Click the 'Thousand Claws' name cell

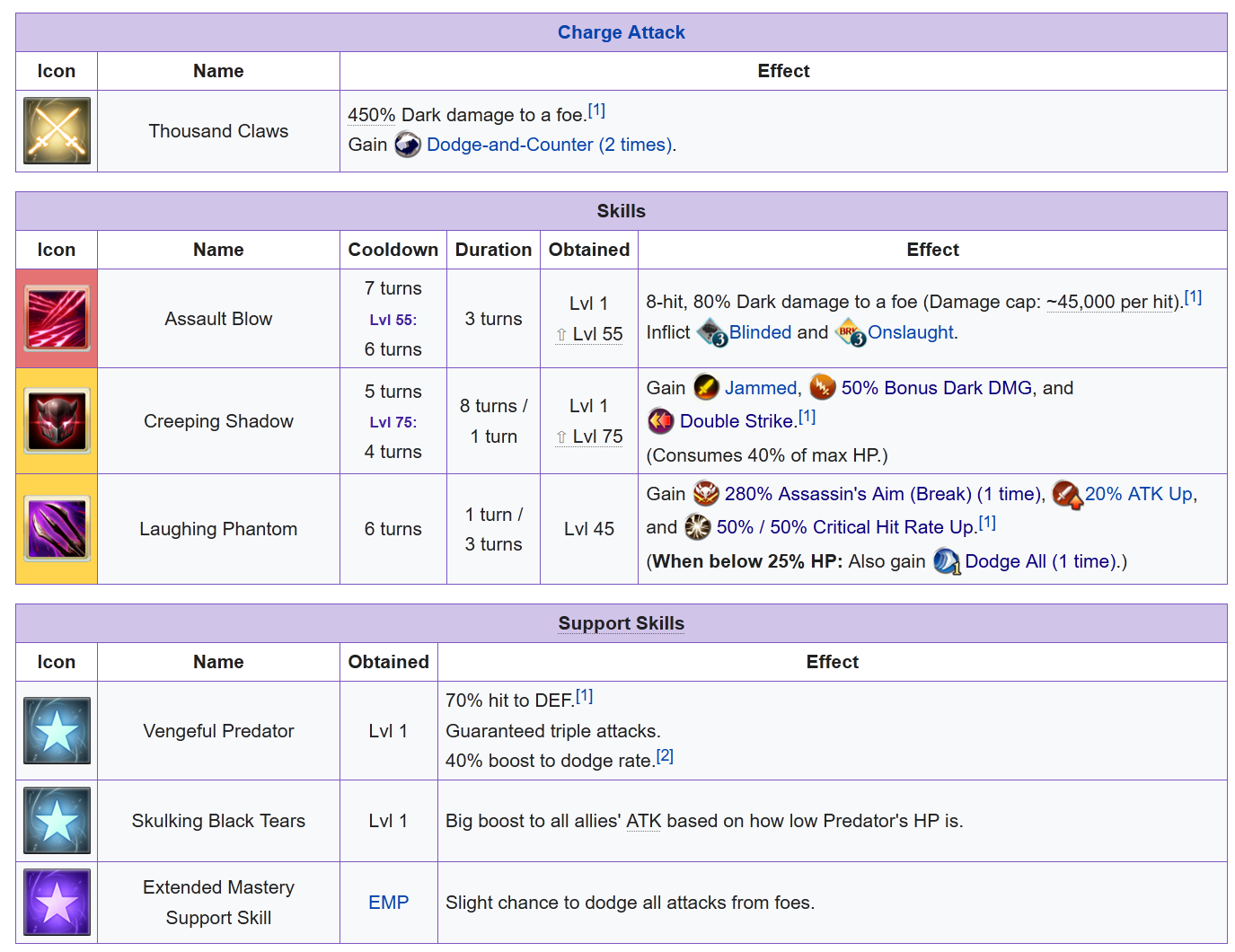coord(218,131)
